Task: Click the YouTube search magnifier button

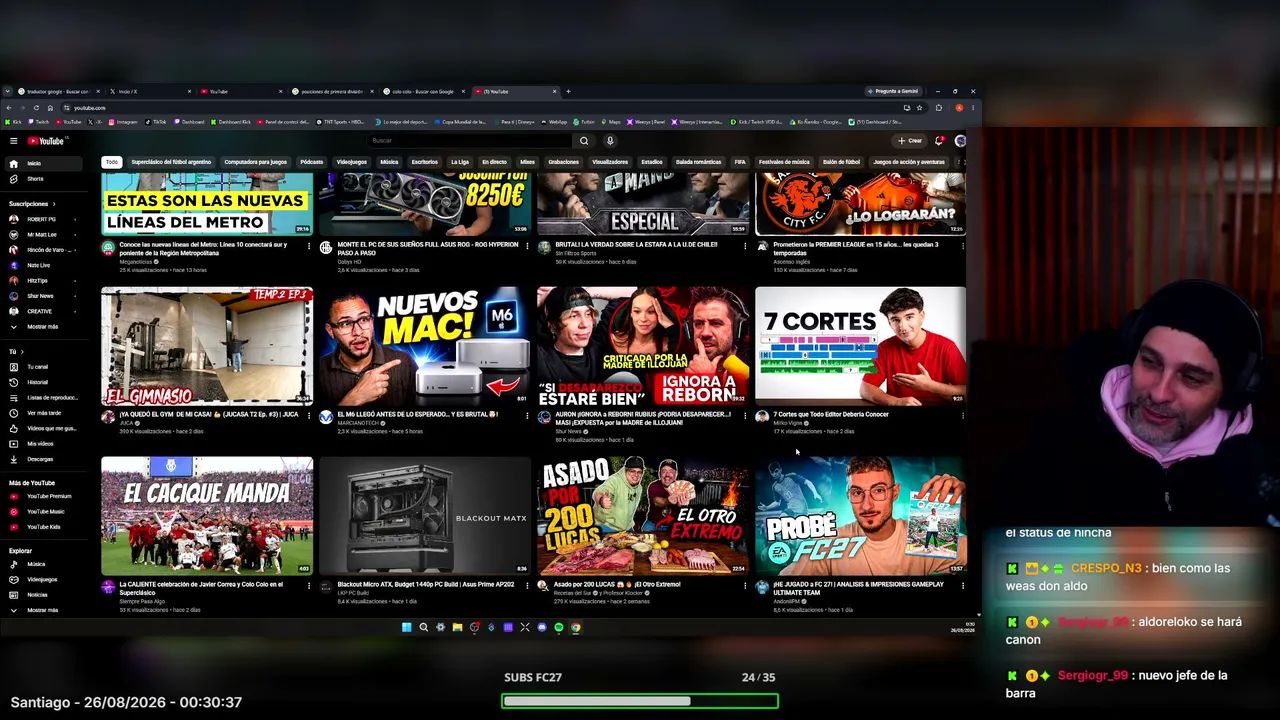Action: [584, 141]
